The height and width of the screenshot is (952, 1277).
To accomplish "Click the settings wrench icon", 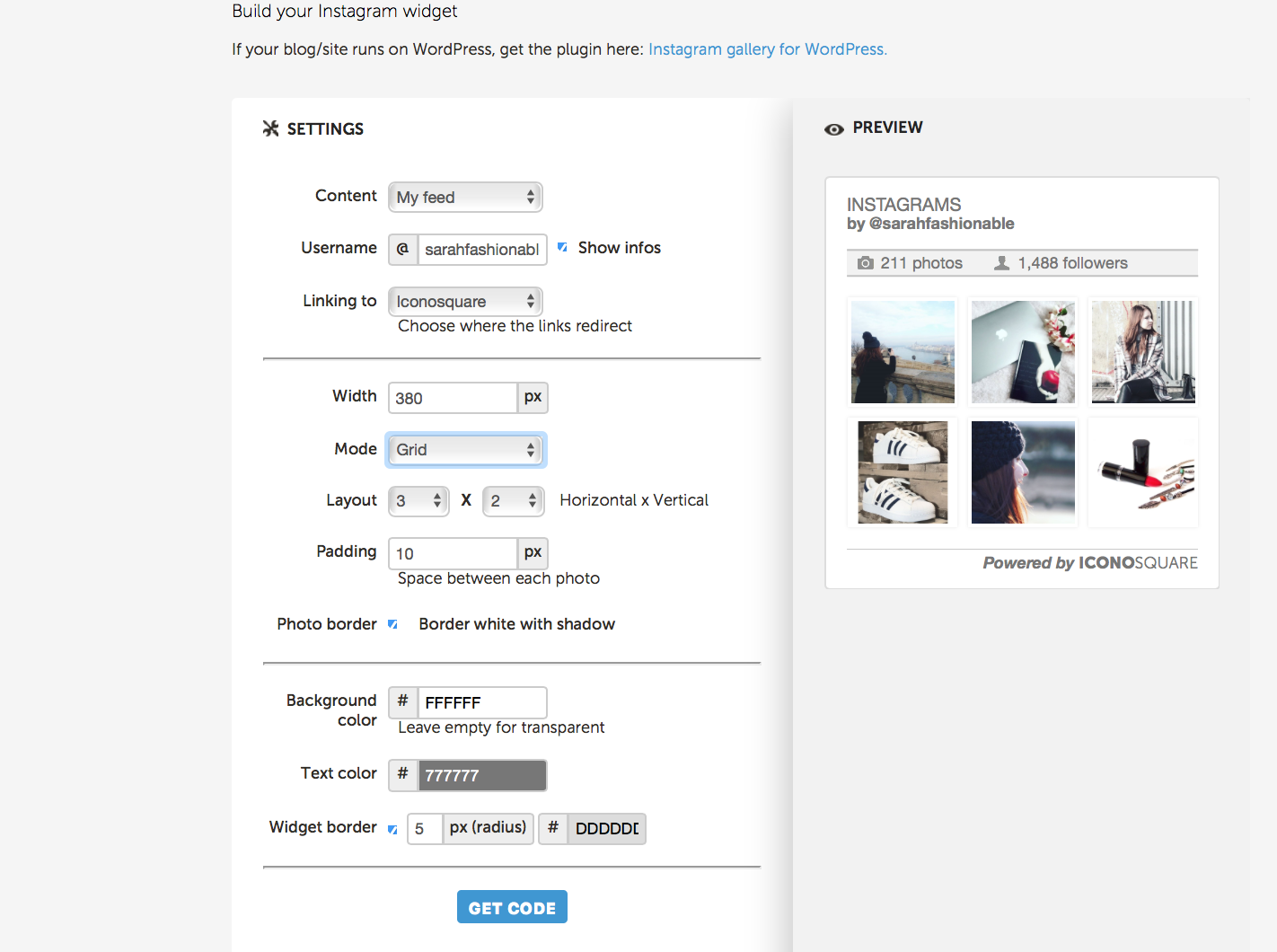I will point(270,128).
